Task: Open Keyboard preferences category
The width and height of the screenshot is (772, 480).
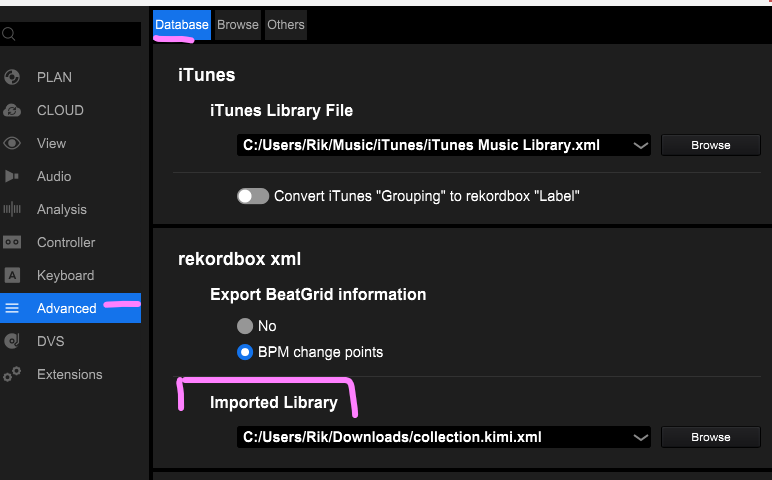Action: tap(65, 275)
